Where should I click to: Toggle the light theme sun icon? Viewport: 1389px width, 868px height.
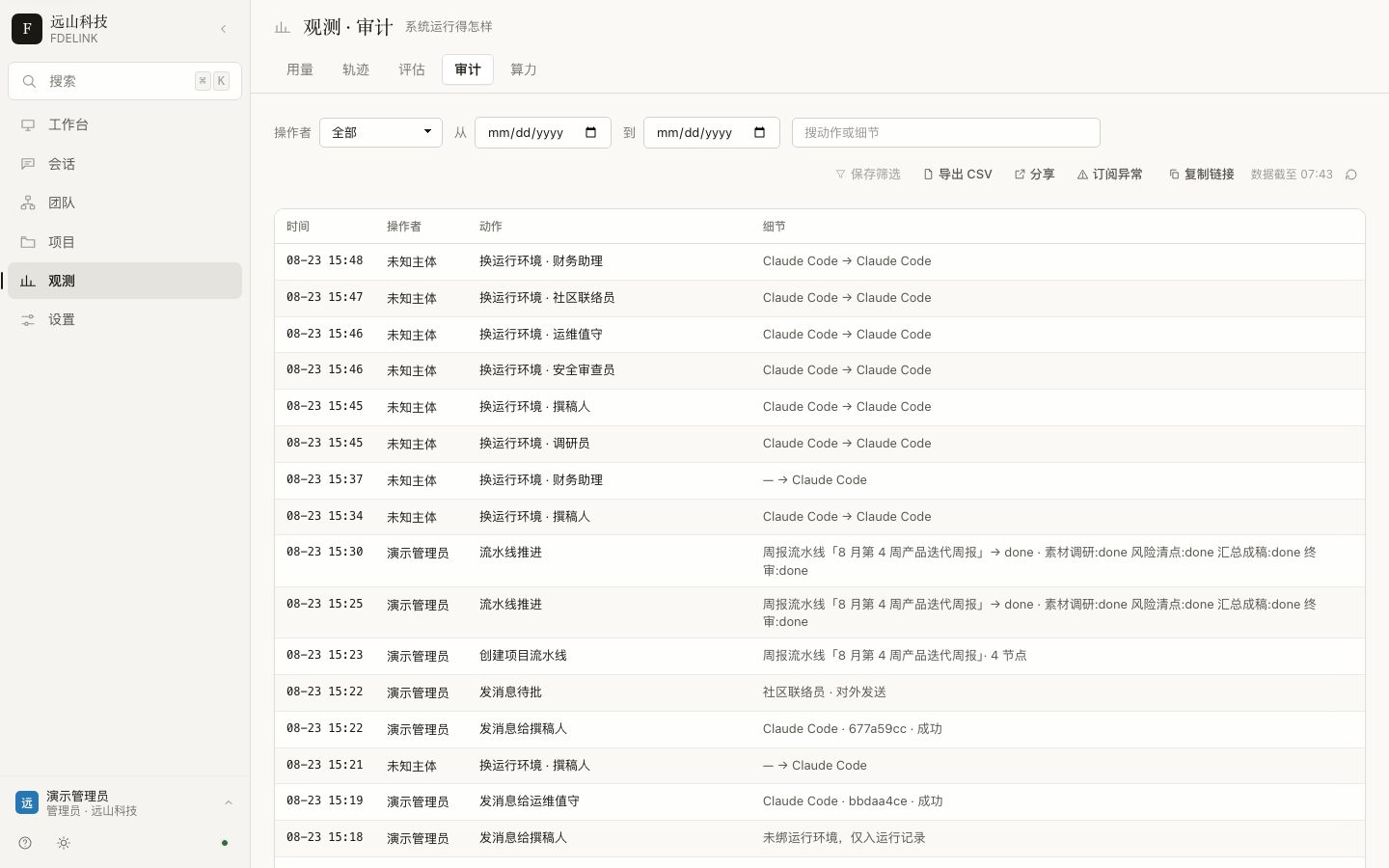coord(64,843)
